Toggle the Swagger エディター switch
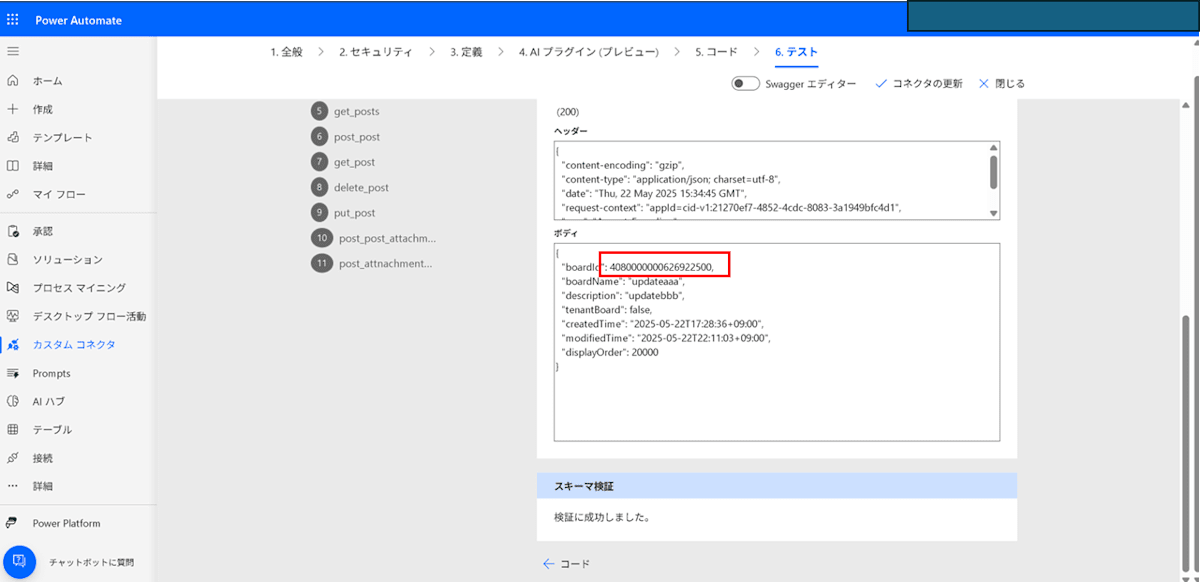The width and height of the screenshot is (1200, 582). (745, 84)
